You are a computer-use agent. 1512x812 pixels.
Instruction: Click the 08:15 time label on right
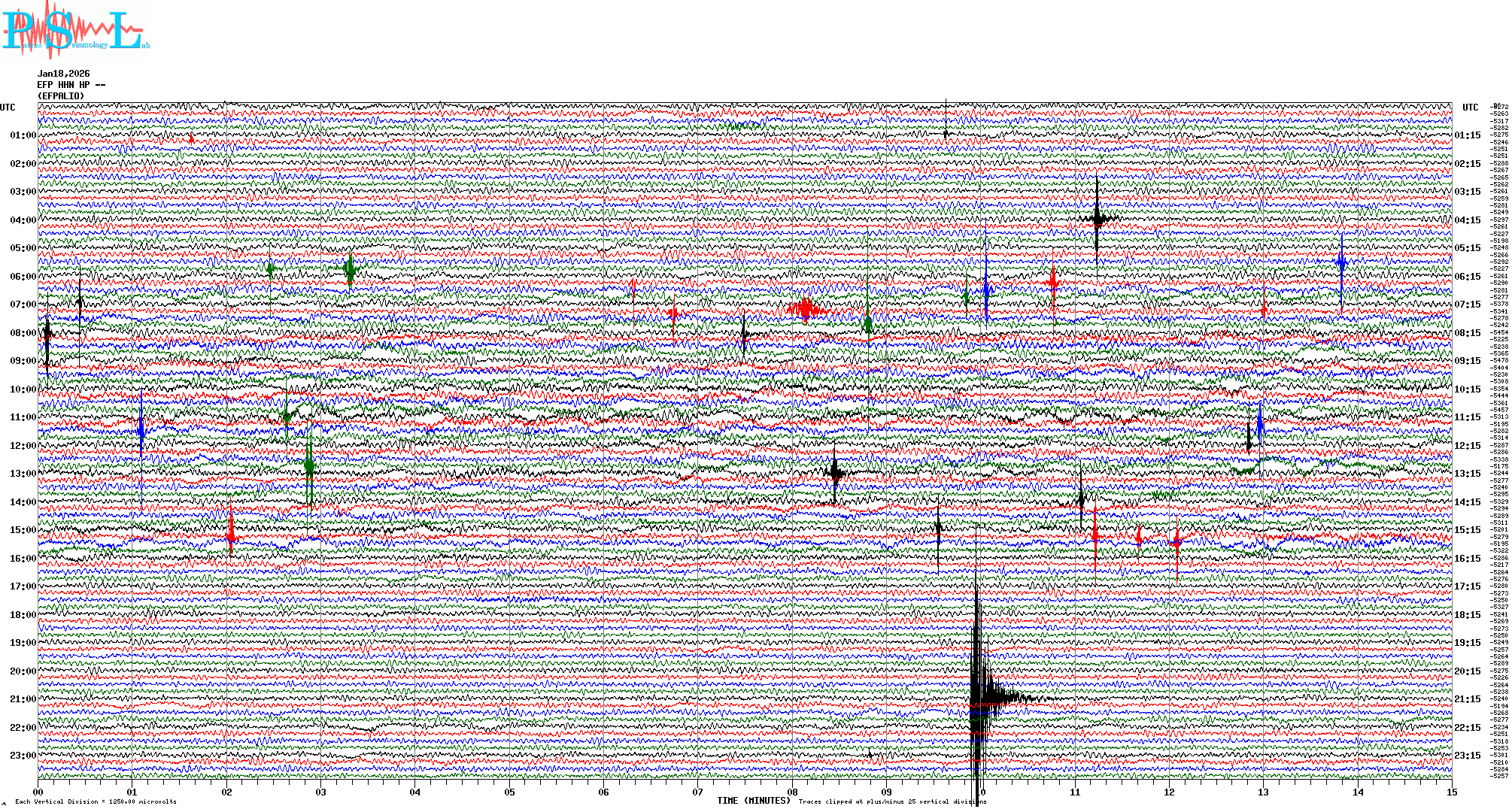point(1467,333)
